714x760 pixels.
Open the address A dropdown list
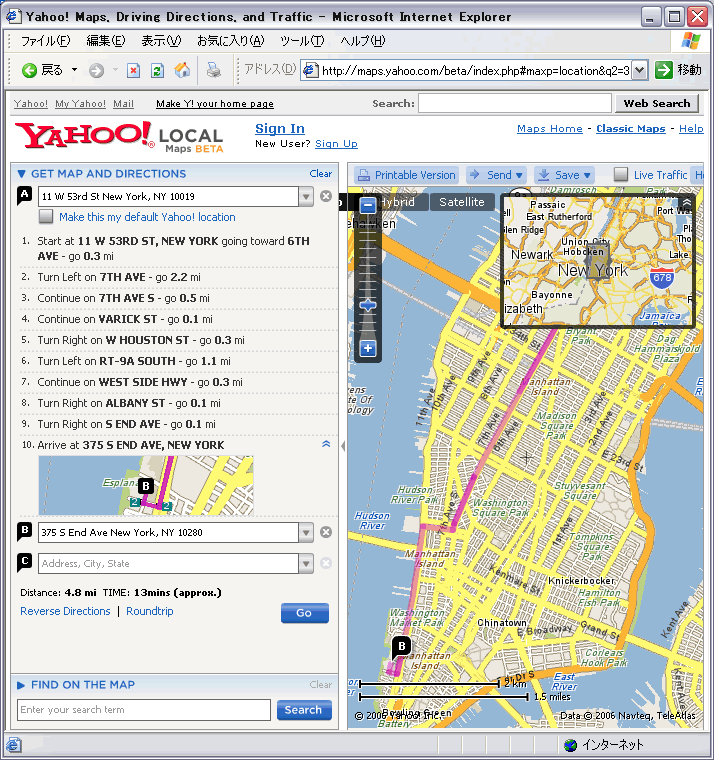(306, 196)
